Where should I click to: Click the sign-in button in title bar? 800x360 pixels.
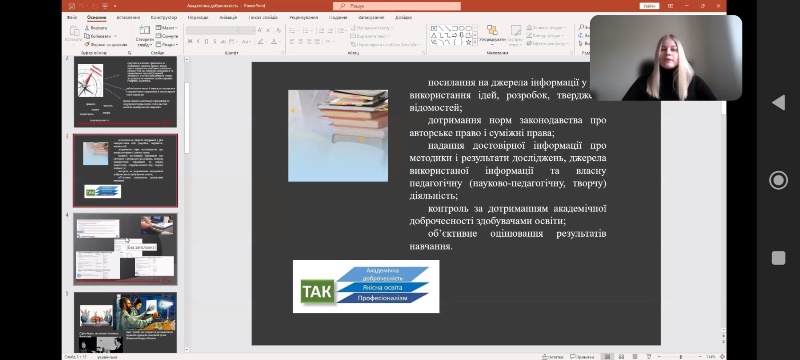coord(649,6)
